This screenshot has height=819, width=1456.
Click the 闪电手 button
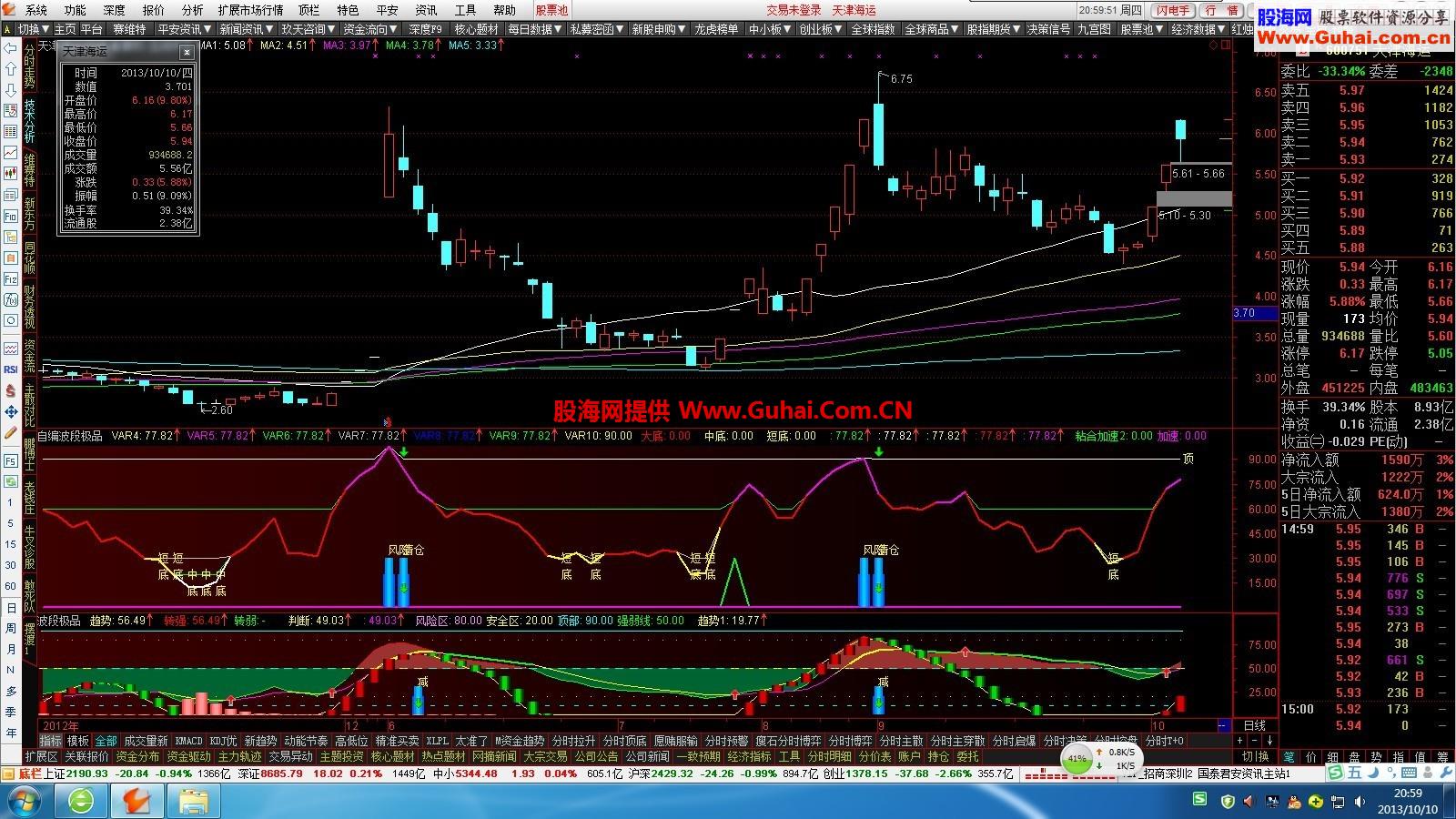(1173, 10)
